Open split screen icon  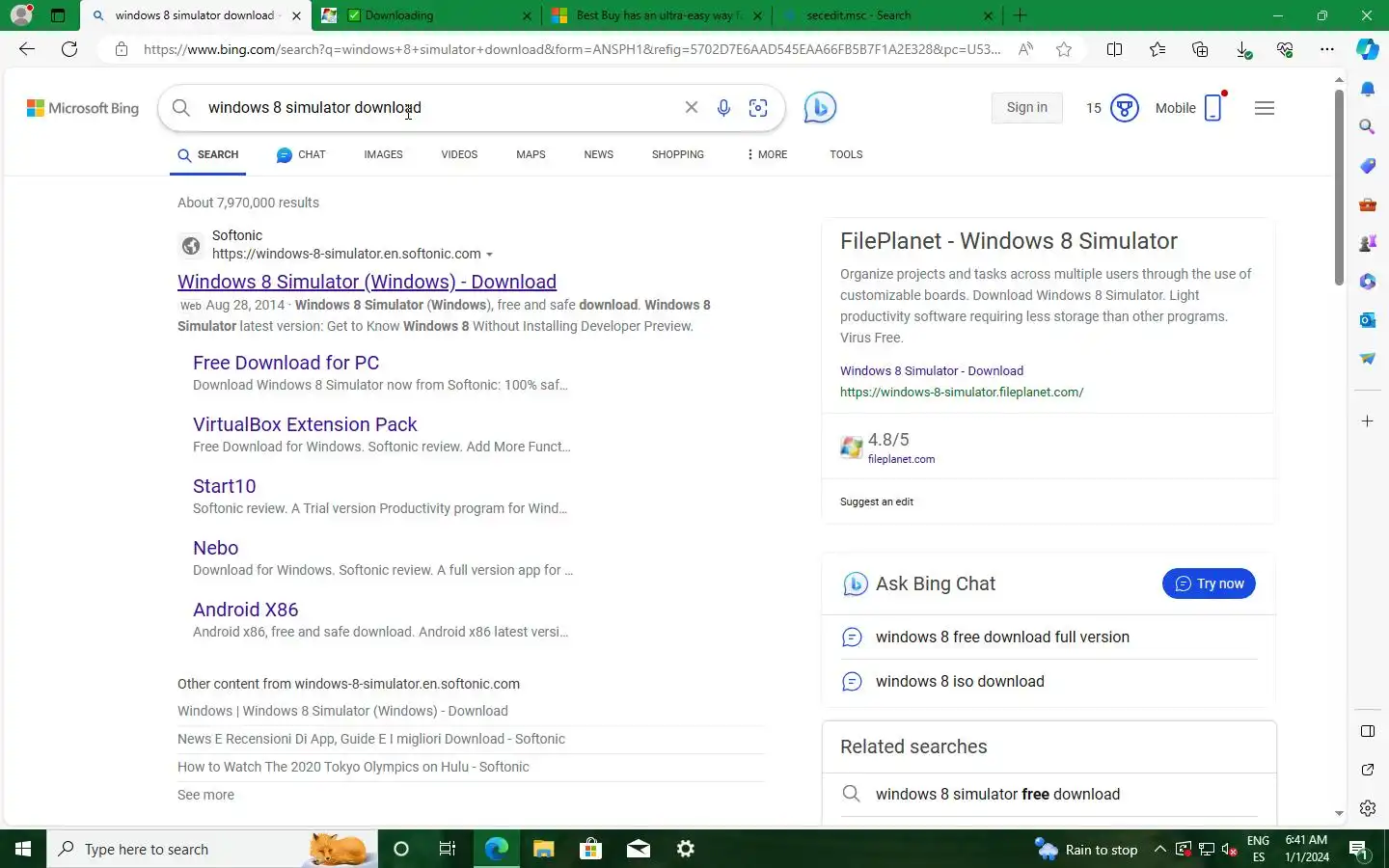tap(1114, 49)
